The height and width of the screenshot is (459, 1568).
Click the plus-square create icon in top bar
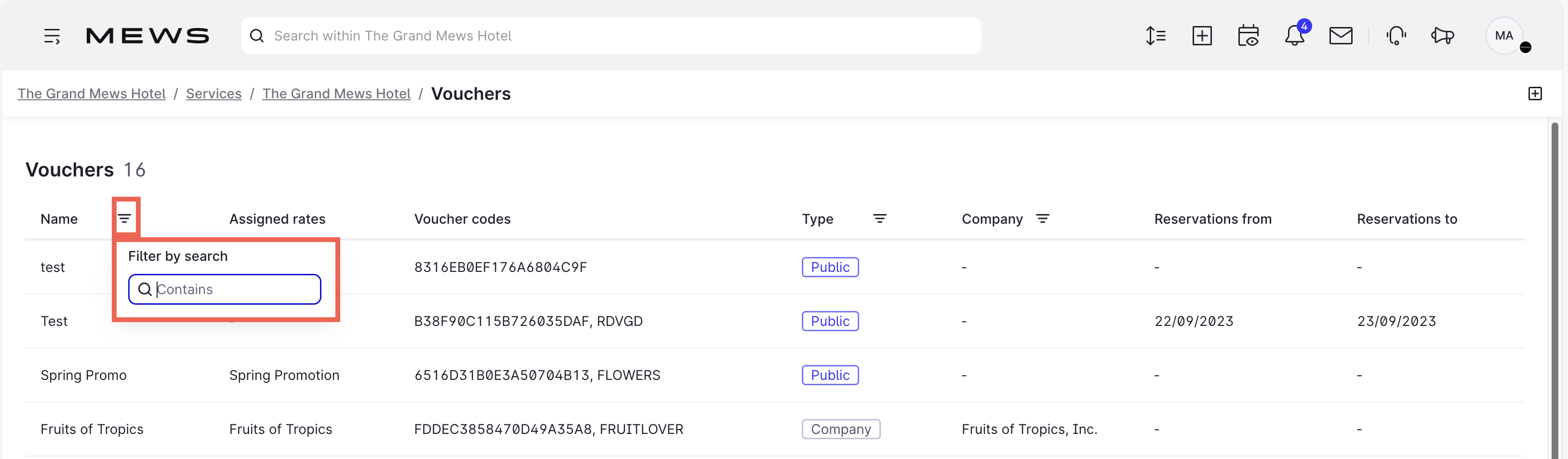pos(1202,36)
